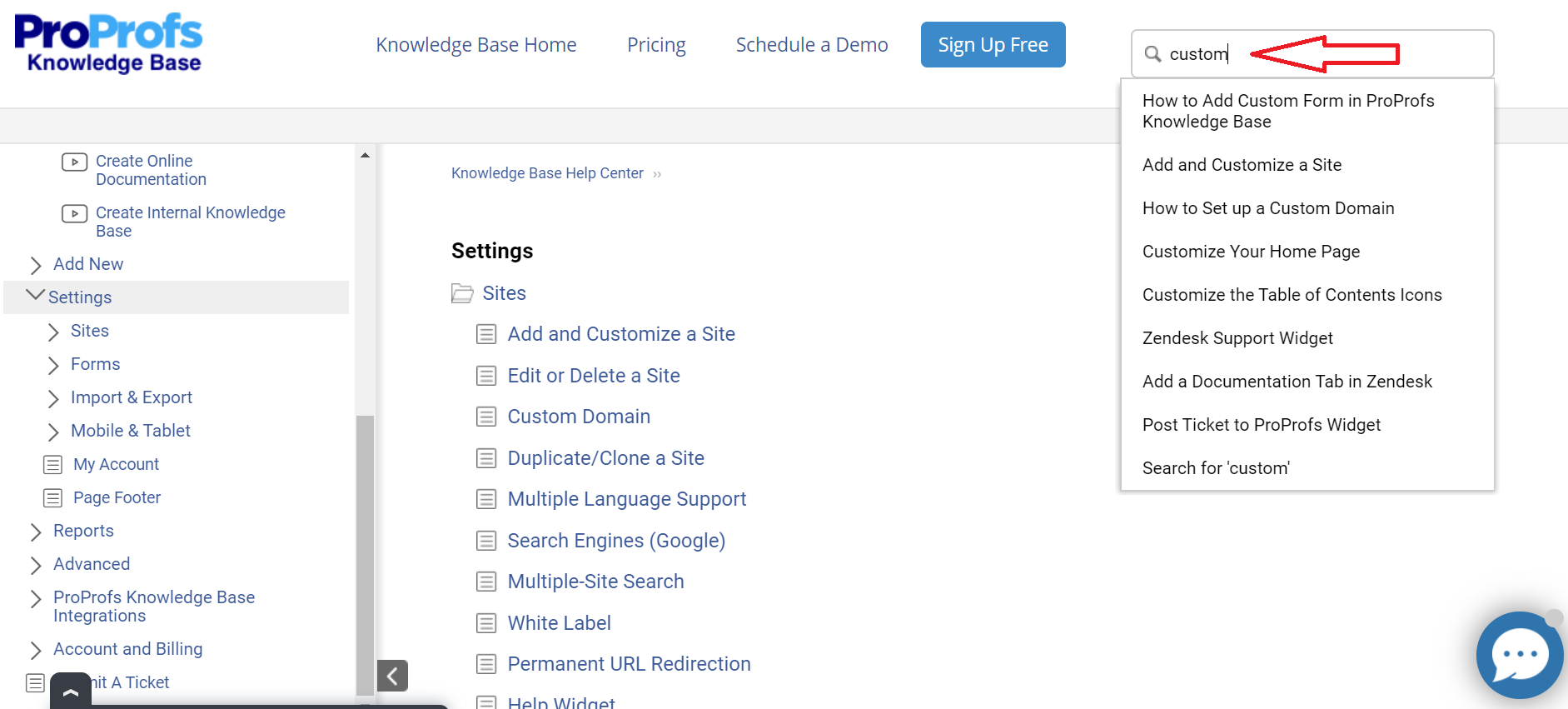
Task: Expand the Forms subsection
Action: tap(53, 365)
